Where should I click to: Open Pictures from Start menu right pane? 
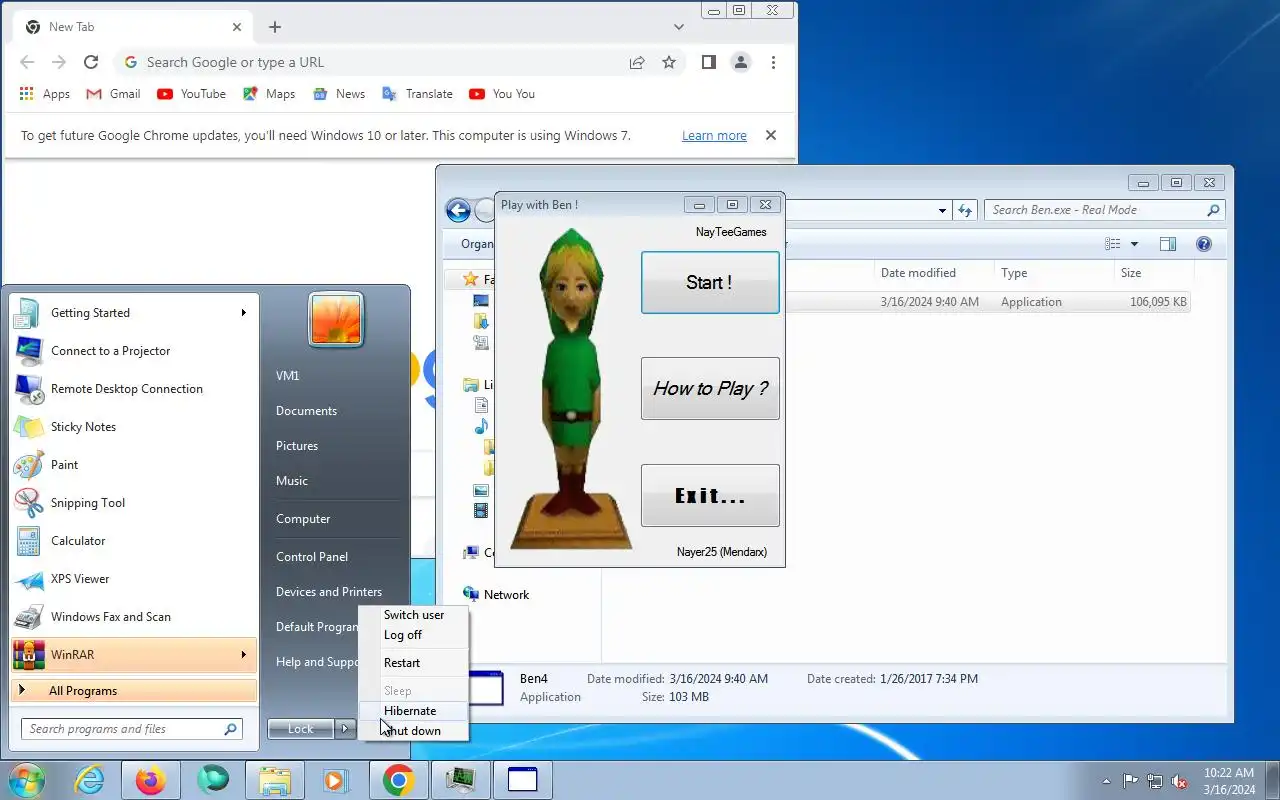pos(297,446)
